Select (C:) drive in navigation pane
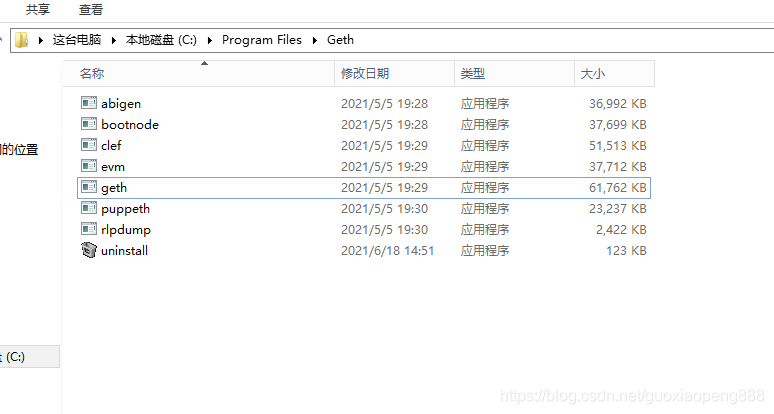This screenshot has width=774, height=414. click(30, 357)
